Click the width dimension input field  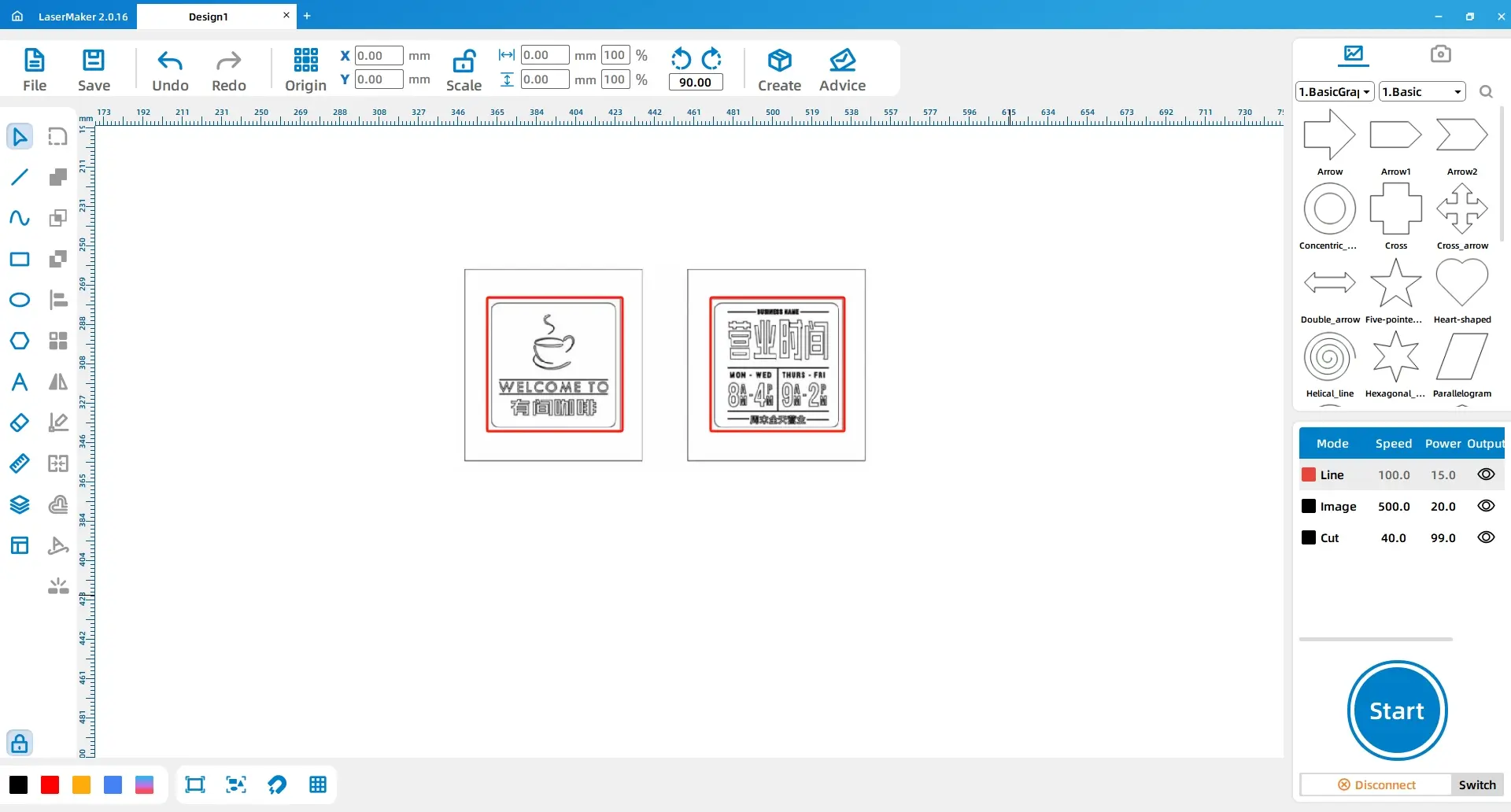coord(545,55)
